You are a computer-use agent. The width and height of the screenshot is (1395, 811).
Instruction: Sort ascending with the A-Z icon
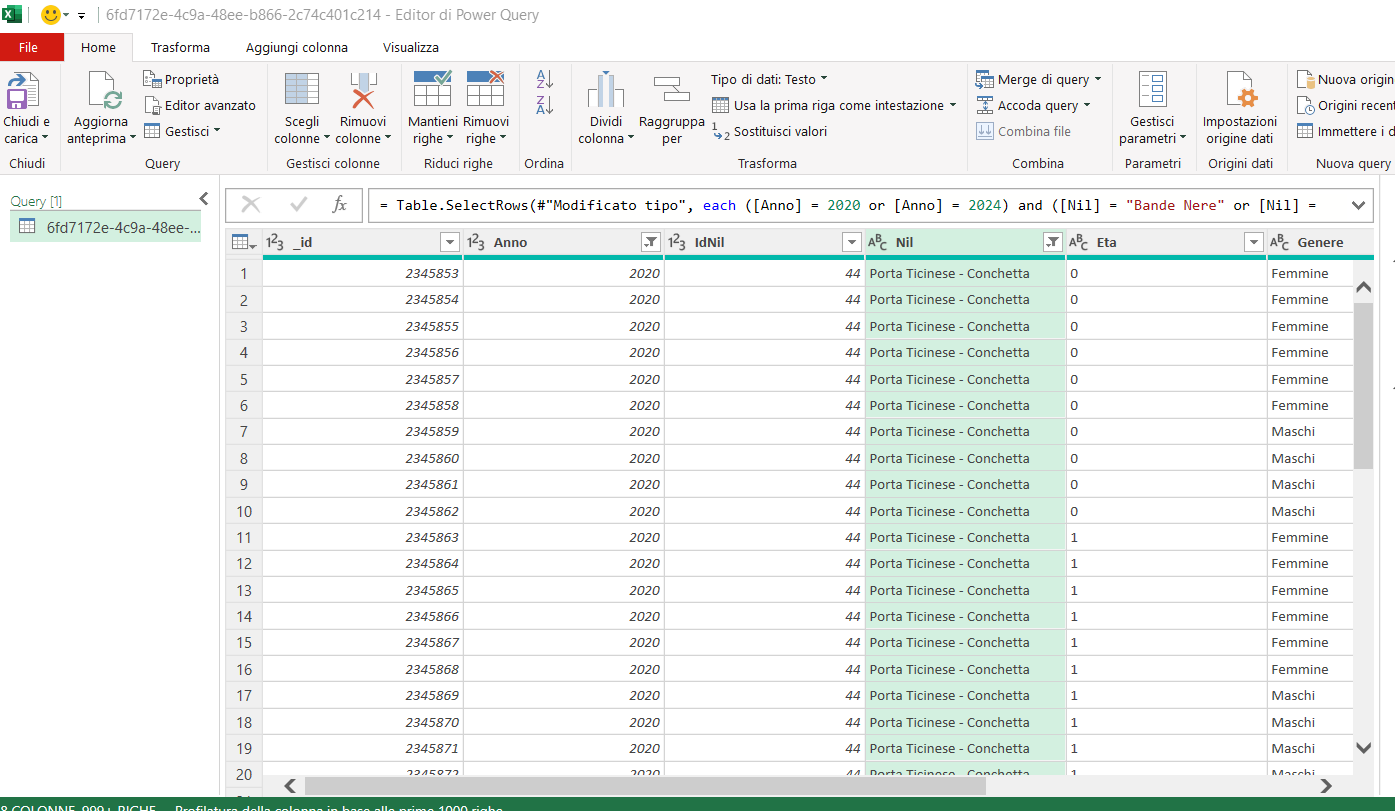click(x=545, y=79)
